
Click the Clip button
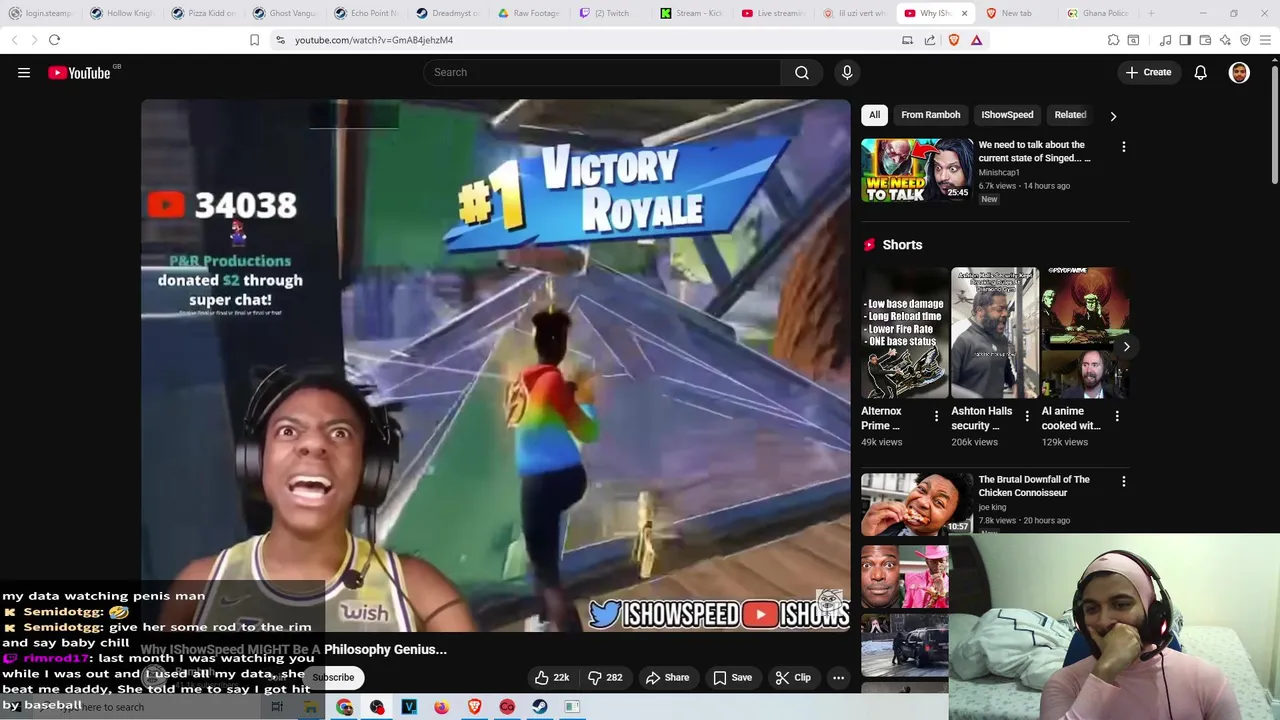pos(793,677)
